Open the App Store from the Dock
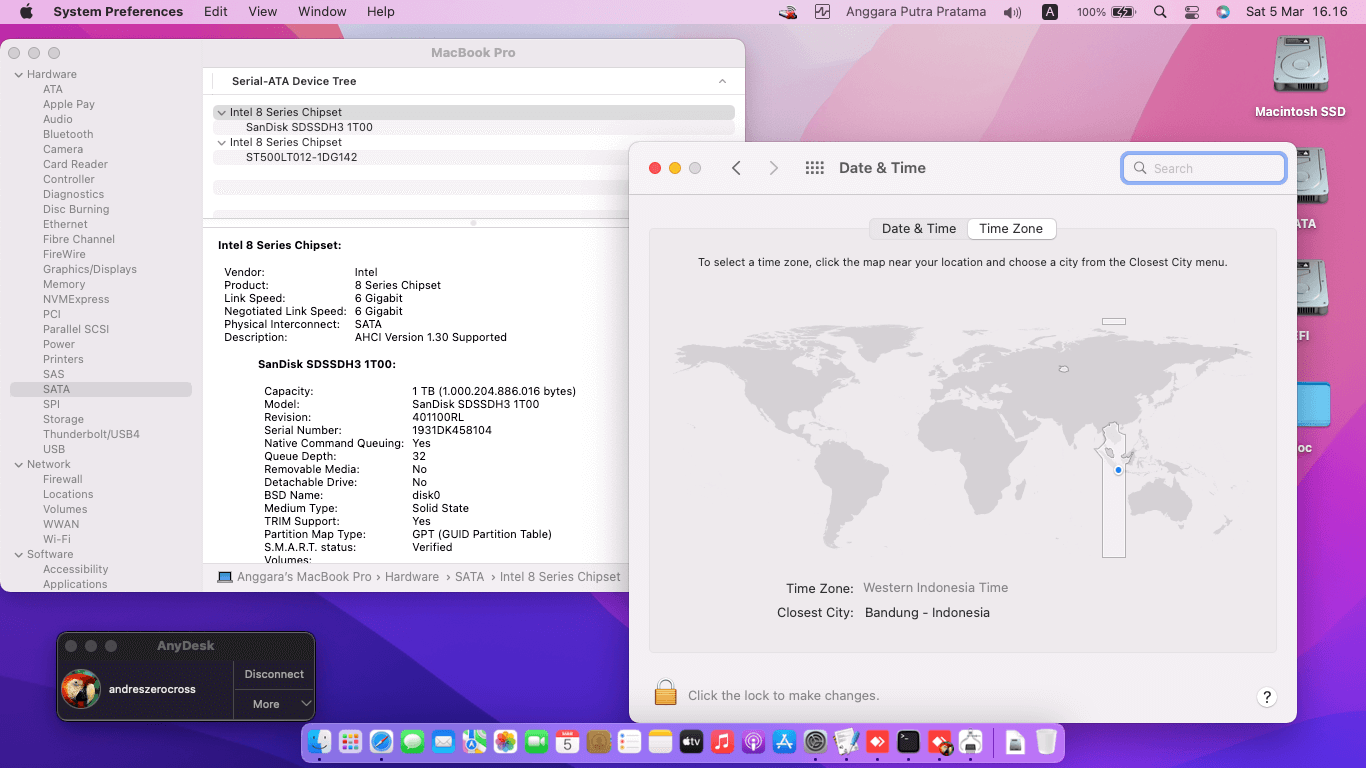1366x768 pixels. coord(784,742)
